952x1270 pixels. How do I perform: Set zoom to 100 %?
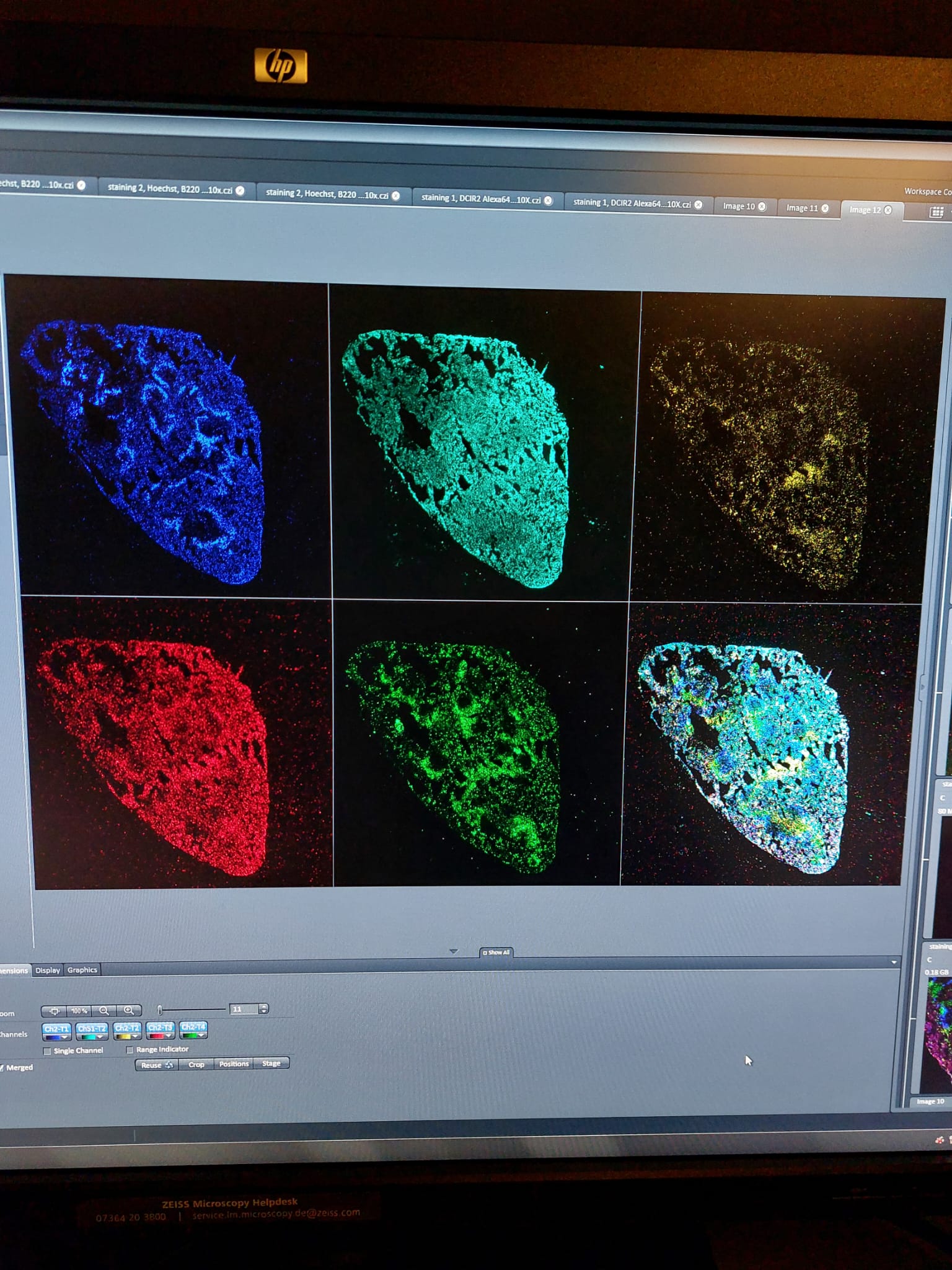tap(79, 1011)
